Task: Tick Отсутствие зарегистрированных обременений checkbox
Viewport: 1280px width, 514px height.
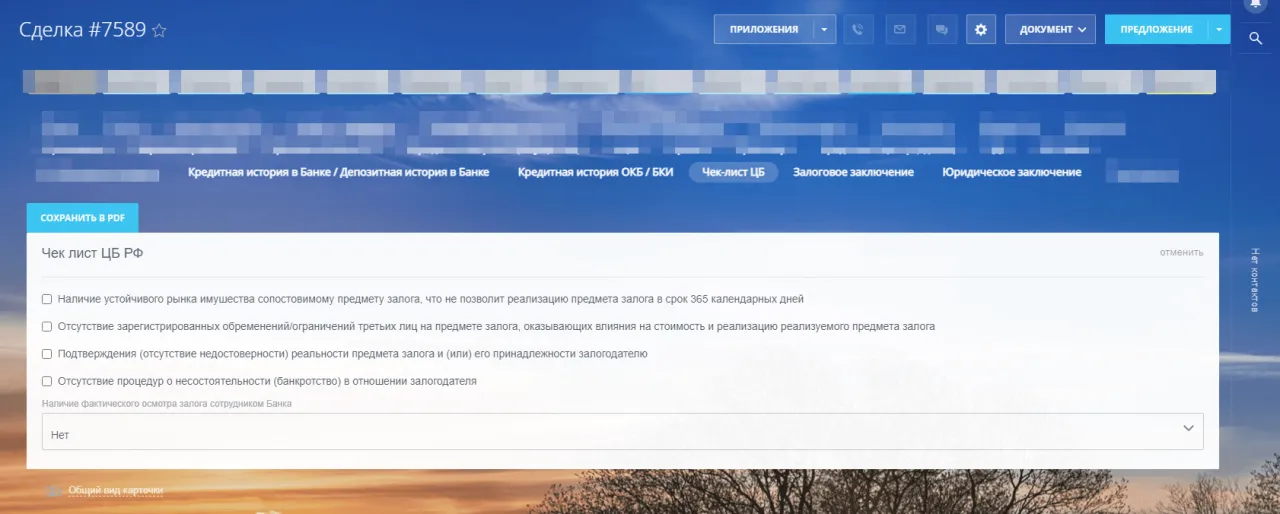Action: coord(47,326)
